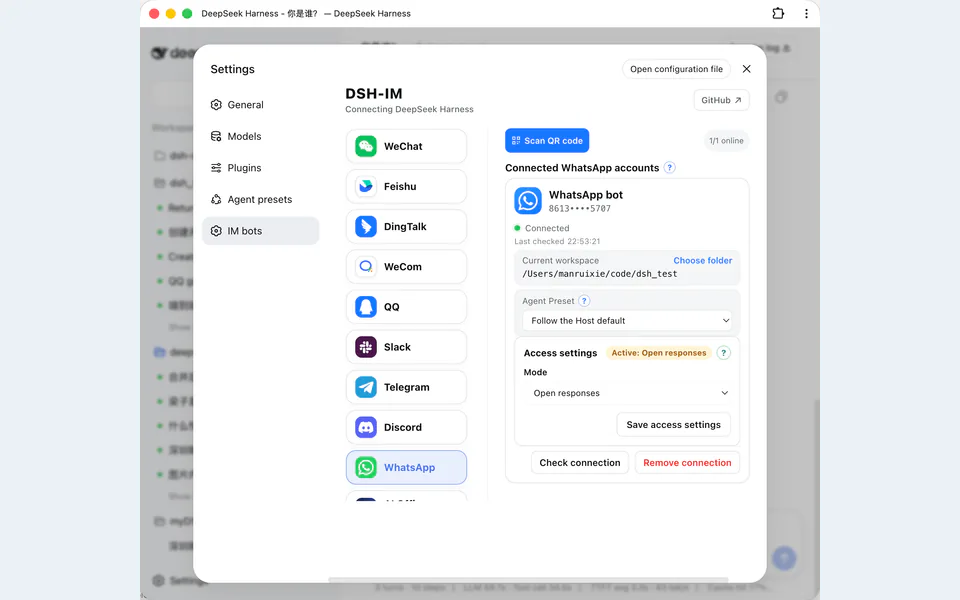Open the Mode Open responses dropdown

[627, 393]
